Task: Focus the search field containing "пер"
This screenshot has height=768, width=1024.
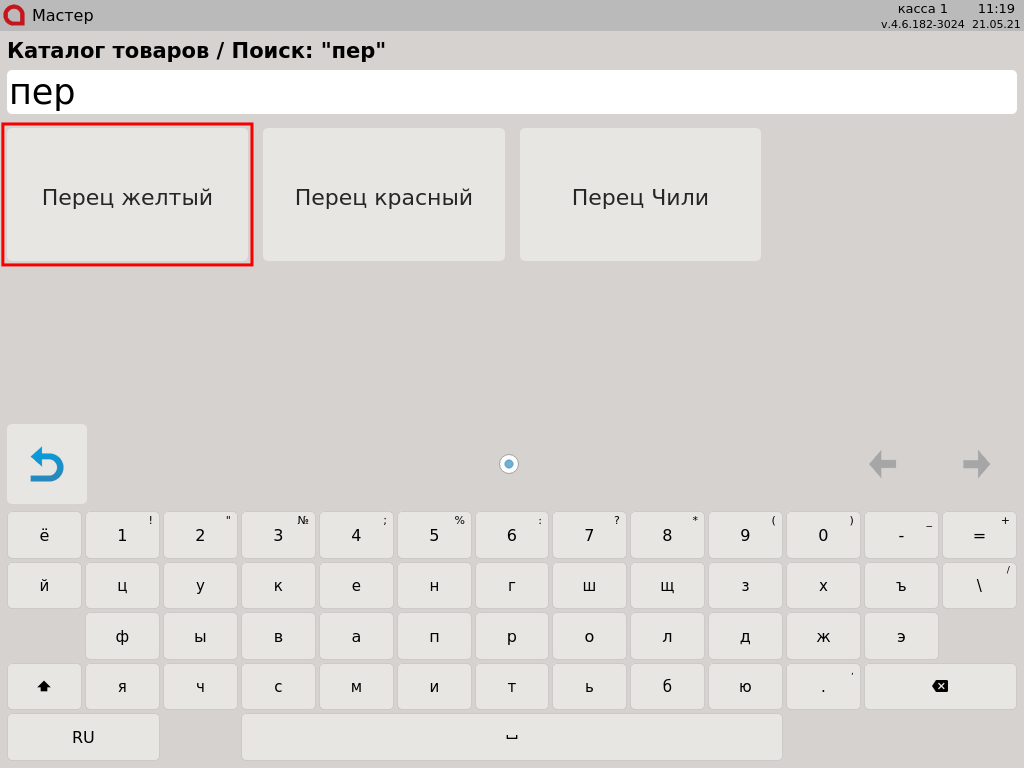Action: 512,92
